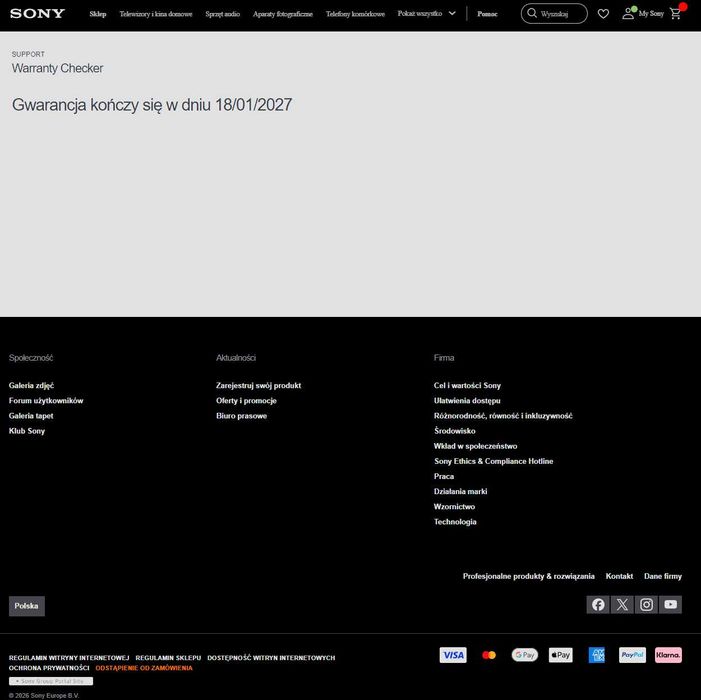Open Regulamin sklepu link
Image resolution: width=701 pixels, height=700 pixels.
point(168,658)
